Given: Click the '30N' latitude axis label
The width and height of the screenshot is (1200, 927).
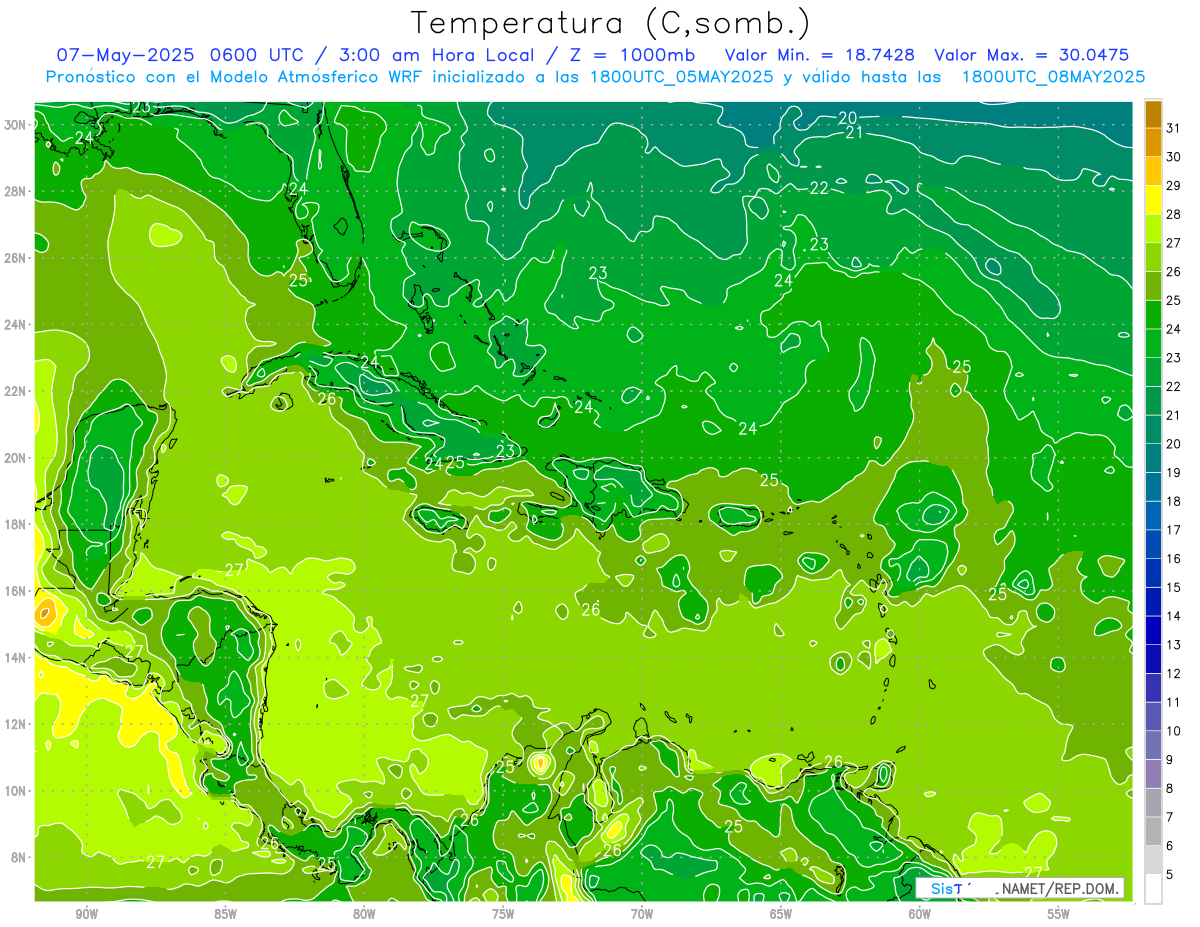Looking at the screenshot, I should point(14,125).
